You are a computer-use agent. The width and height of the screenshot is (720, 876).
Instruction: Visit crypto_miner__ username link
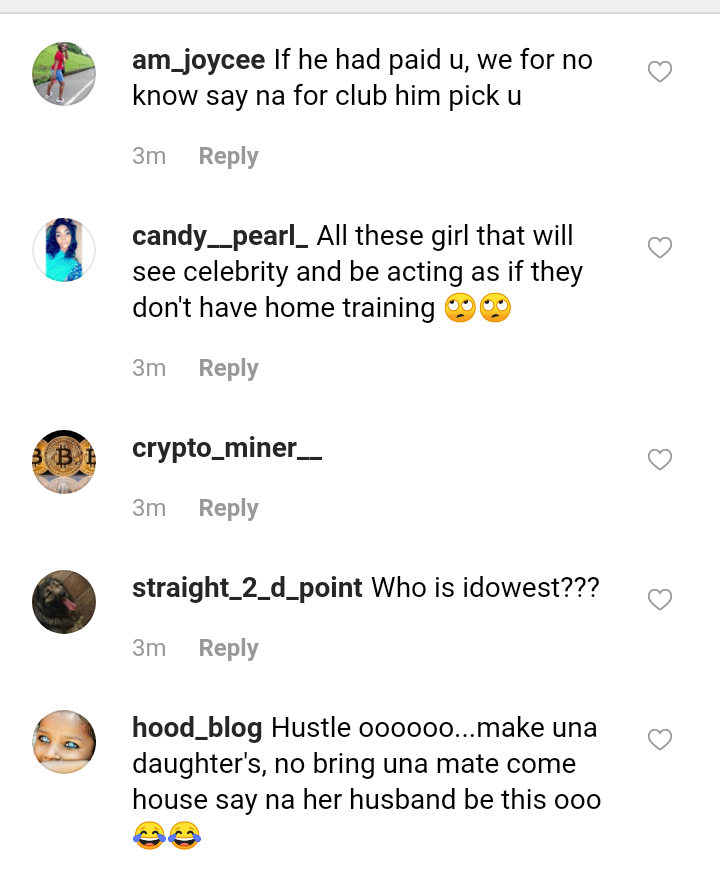227,448
